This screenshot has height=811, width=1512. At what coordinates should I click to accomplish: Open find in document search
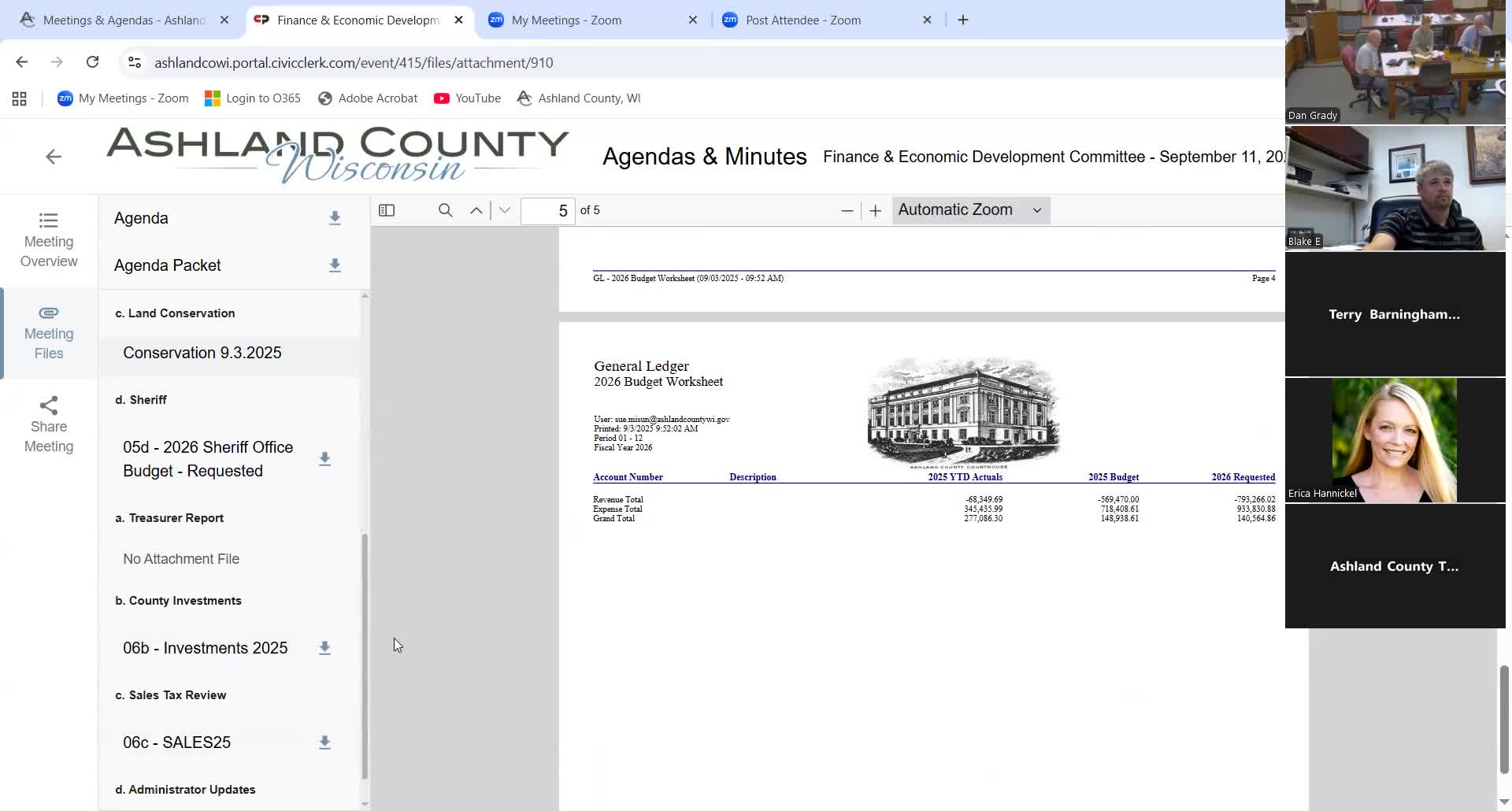click(446, 210)
